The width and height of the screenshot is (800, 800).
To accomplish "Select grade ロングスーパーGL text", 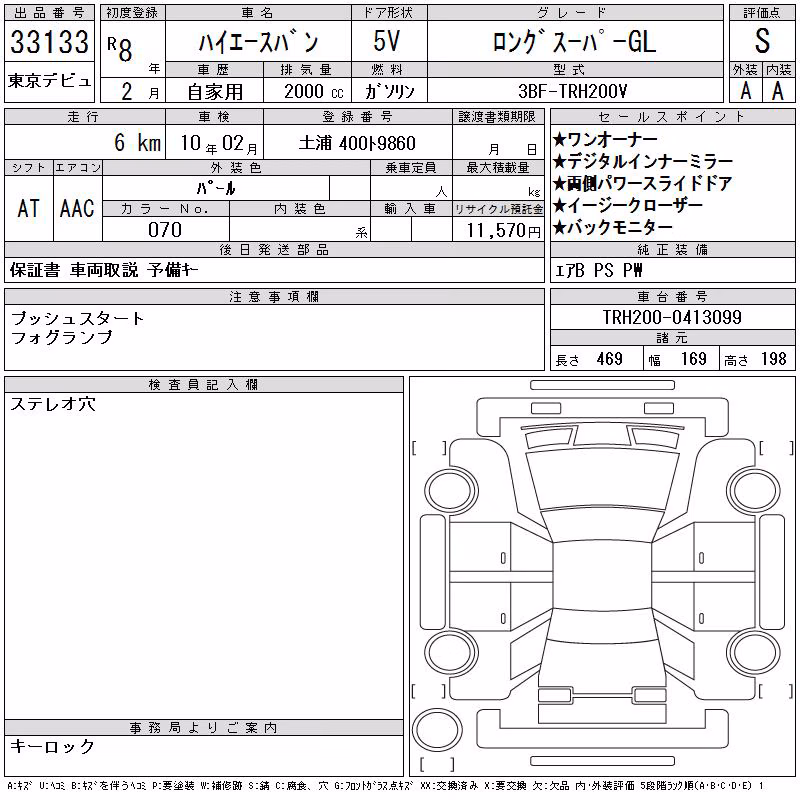I will click(574, 41).
